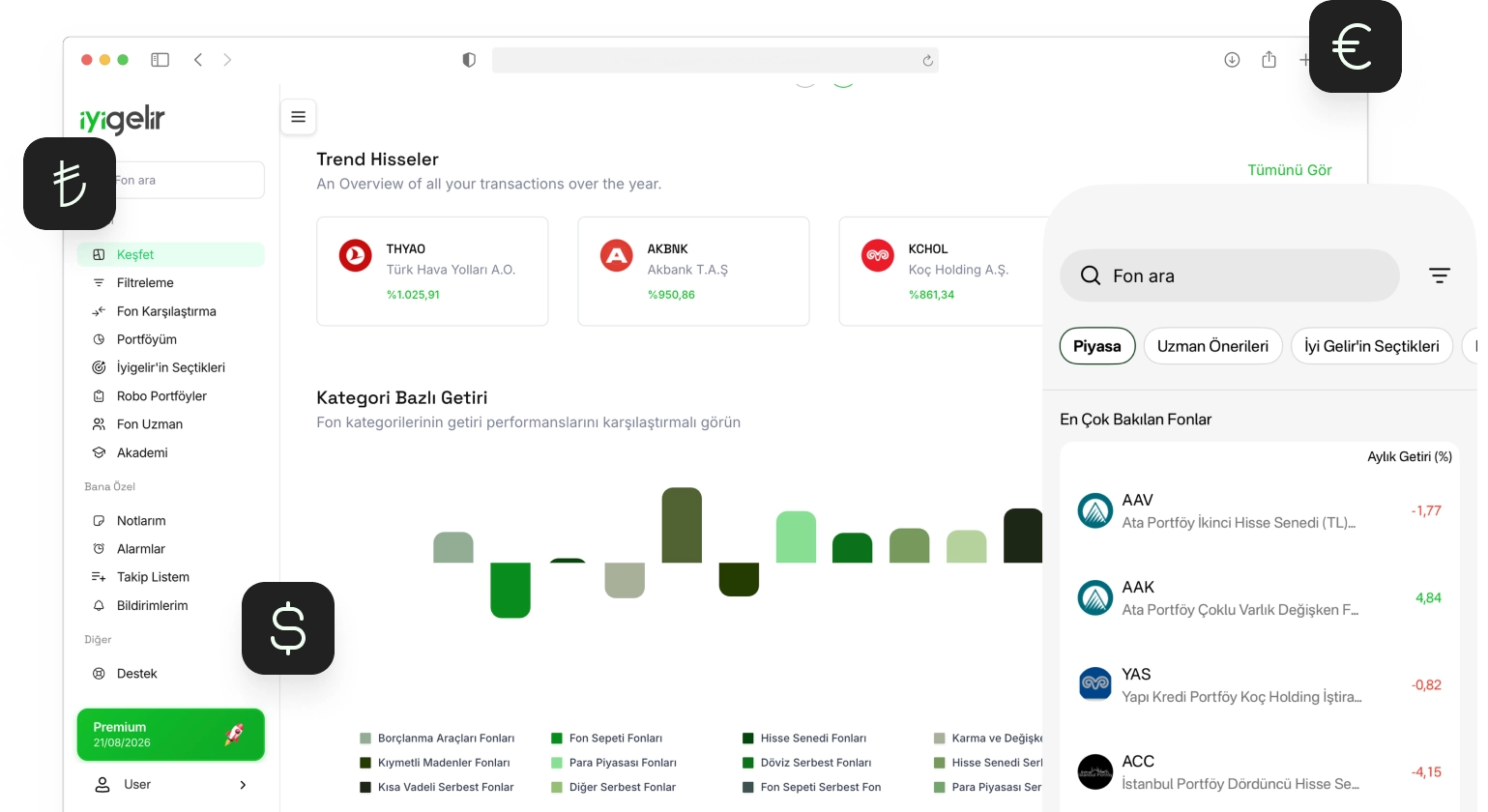Click the Aylık Getiri (%) column header
This screenshot has width=1488, height=812.
pos(1410,457)
